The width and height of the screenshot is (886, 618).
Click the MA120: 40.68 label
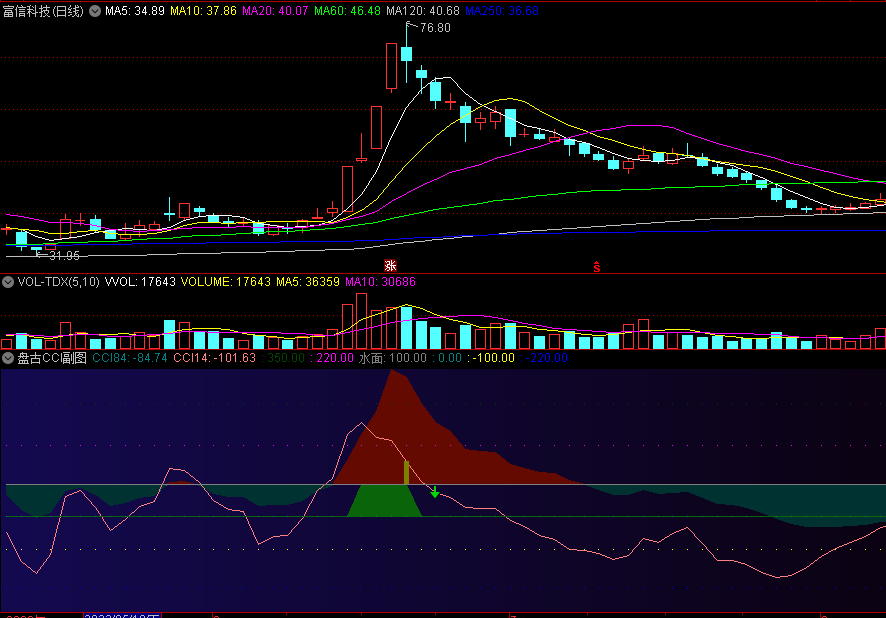(423, 11)
